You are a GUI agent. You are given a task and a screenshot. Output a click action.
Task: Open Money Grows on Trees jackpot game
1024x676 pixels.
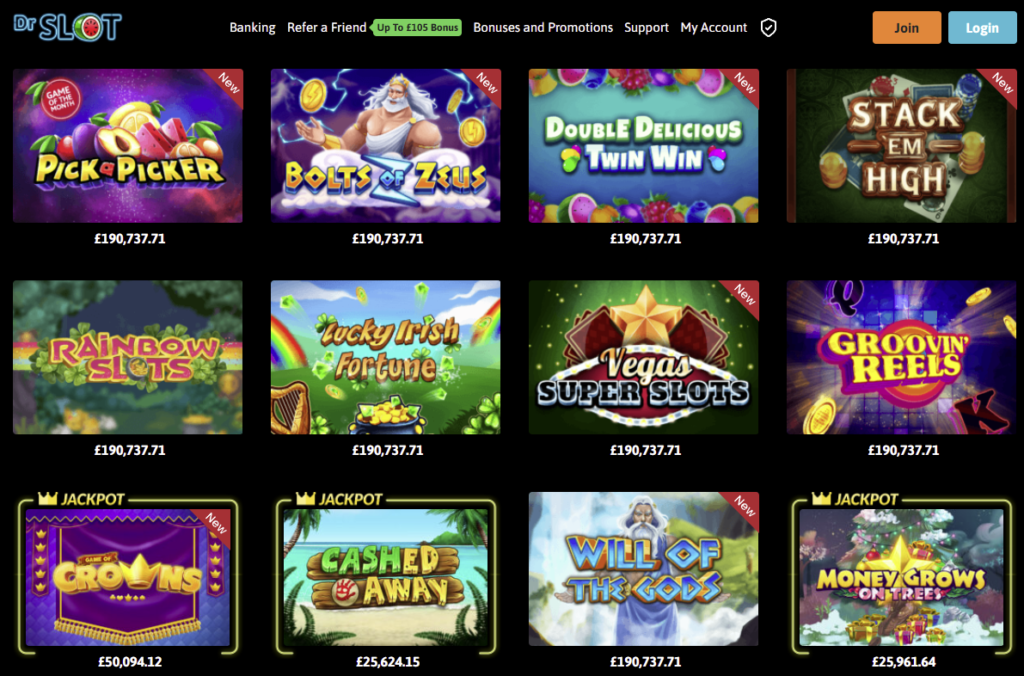[902, 577]
